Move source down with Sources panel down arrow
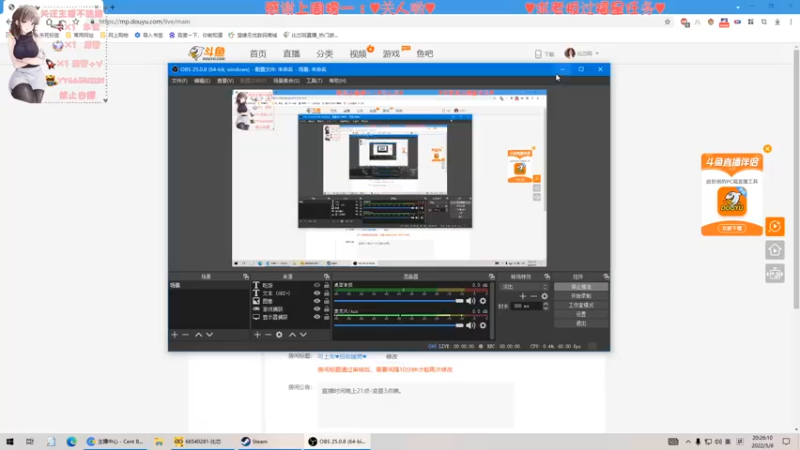800x450 pixels. click(303, 335)
